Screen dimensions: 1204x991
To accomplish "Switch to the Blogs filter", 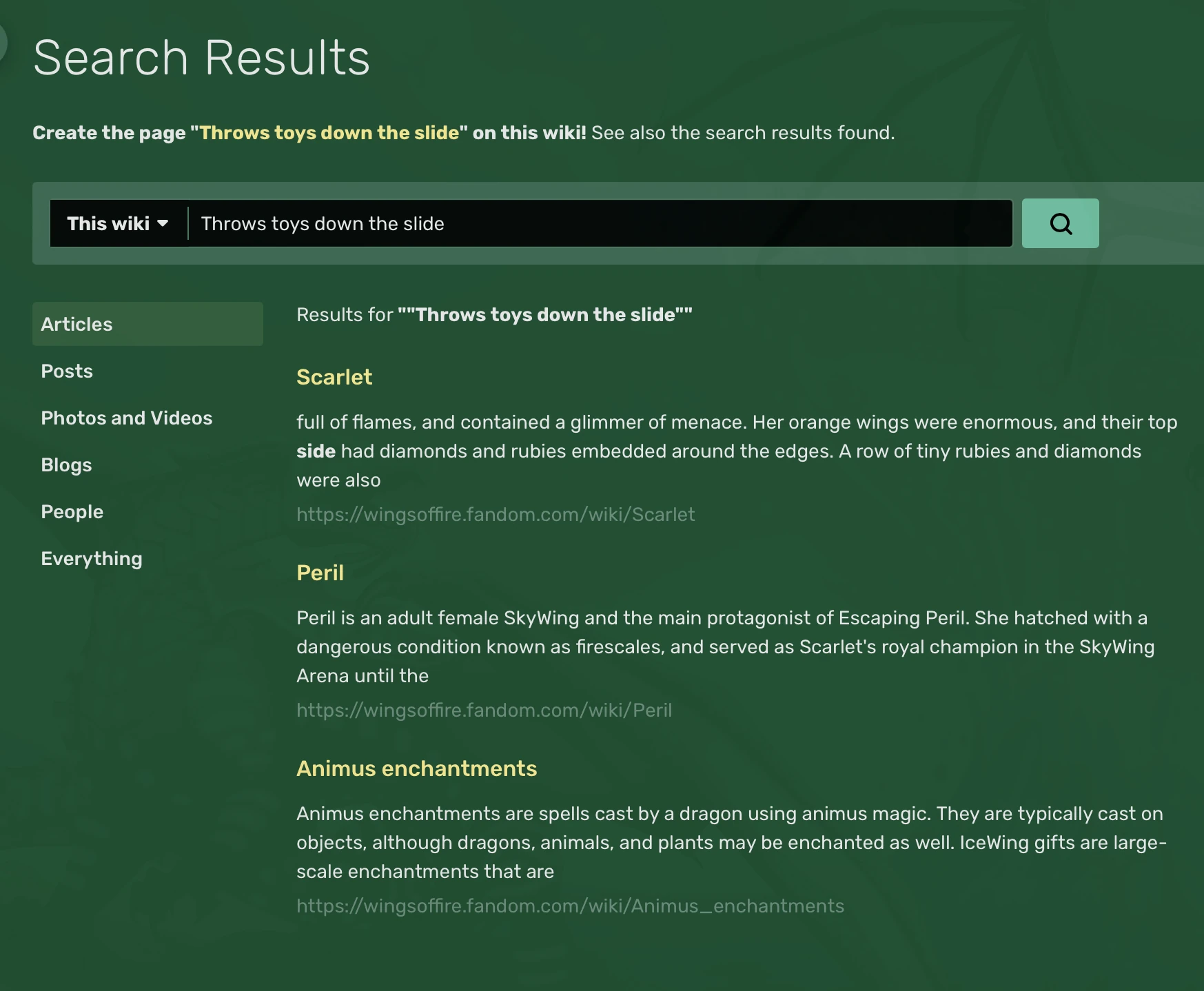I will 66,464.
